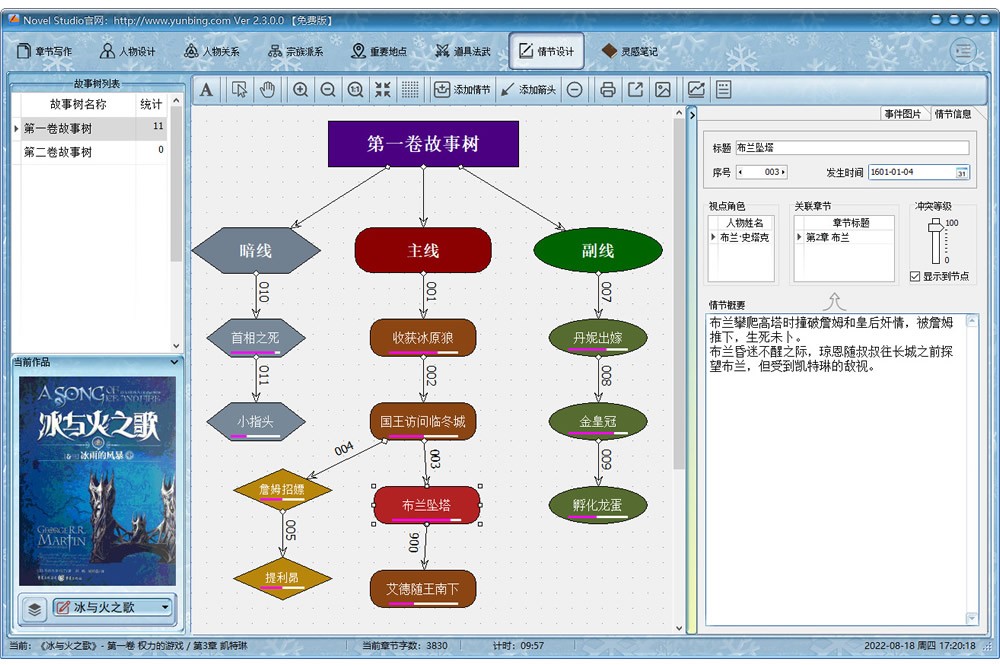Click the layers stack icon below the cover
The image size is (1000, 666).
coord(34,609)
